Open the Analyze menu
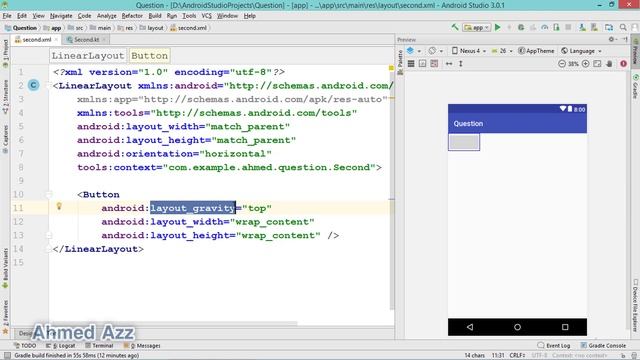 (x=107, y=16)
